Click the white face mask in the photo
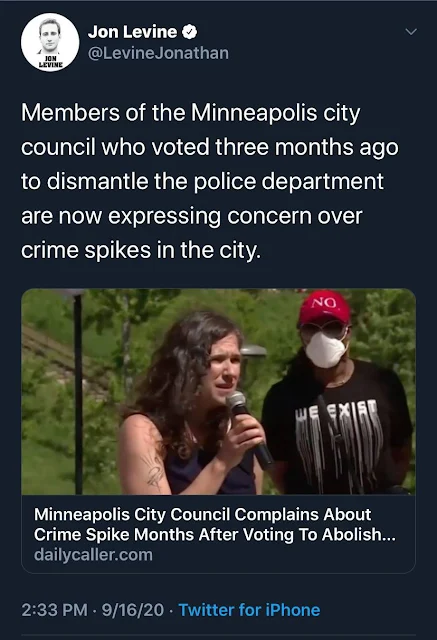 point(325,349)
